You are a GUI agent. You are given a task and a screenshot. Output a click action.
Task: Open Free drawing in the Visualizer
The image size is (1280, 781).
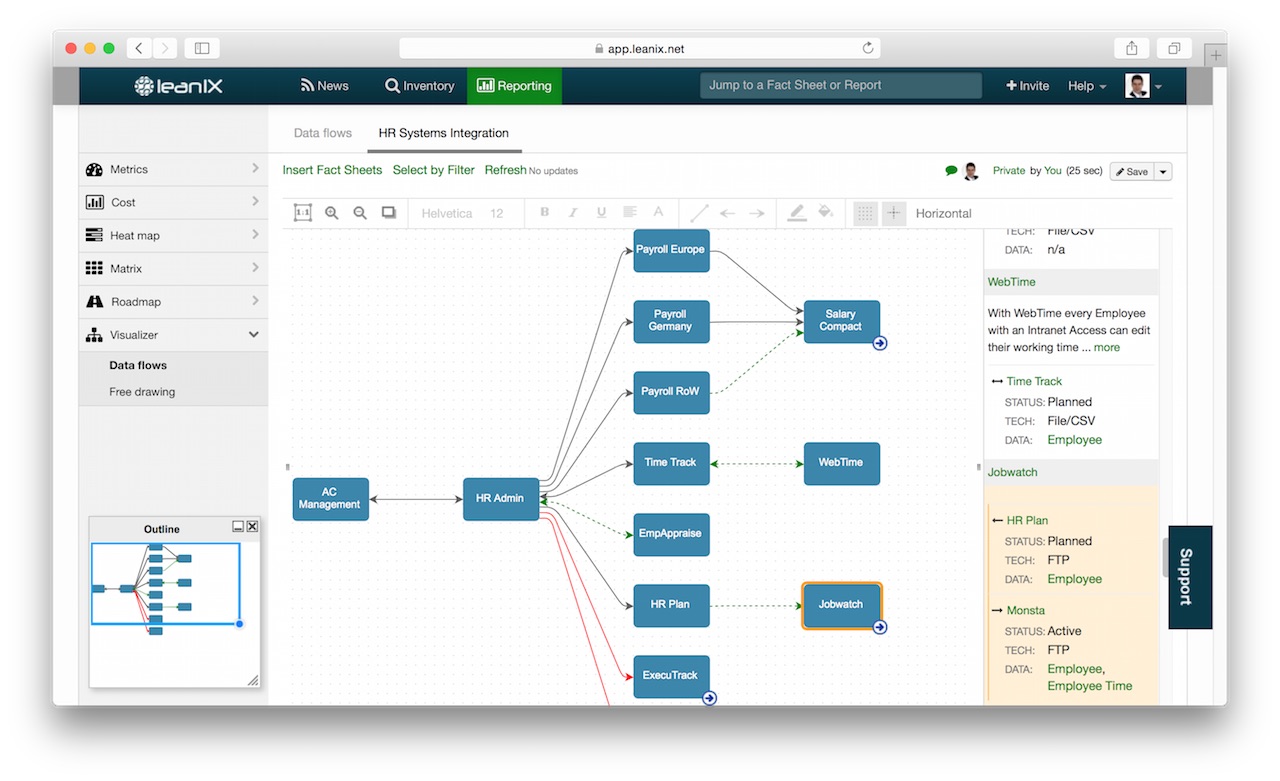[142, 392]
